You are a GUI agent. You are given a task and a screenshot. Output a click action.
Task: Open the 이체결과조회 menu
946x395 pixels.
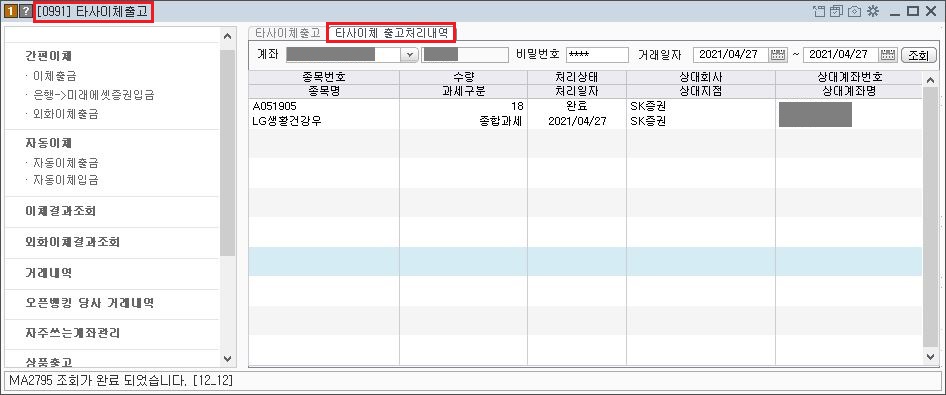[x=60, y=211]
